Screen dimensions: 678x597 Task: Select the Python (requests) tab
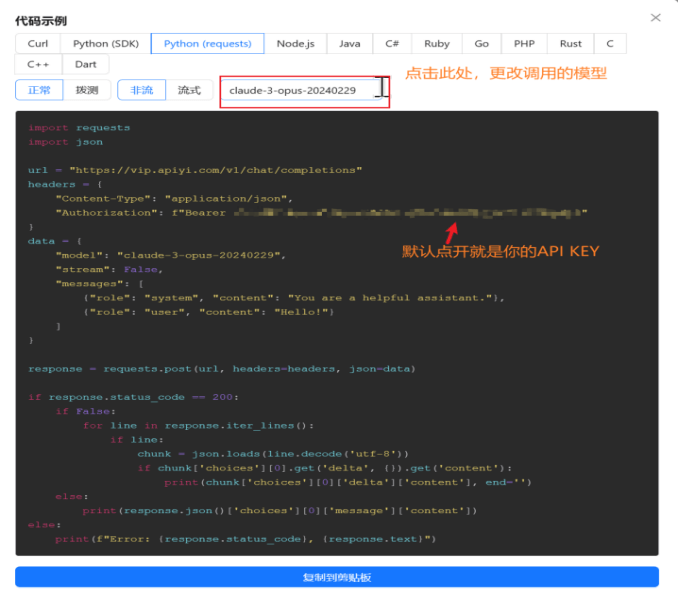(x=207, y=44)
